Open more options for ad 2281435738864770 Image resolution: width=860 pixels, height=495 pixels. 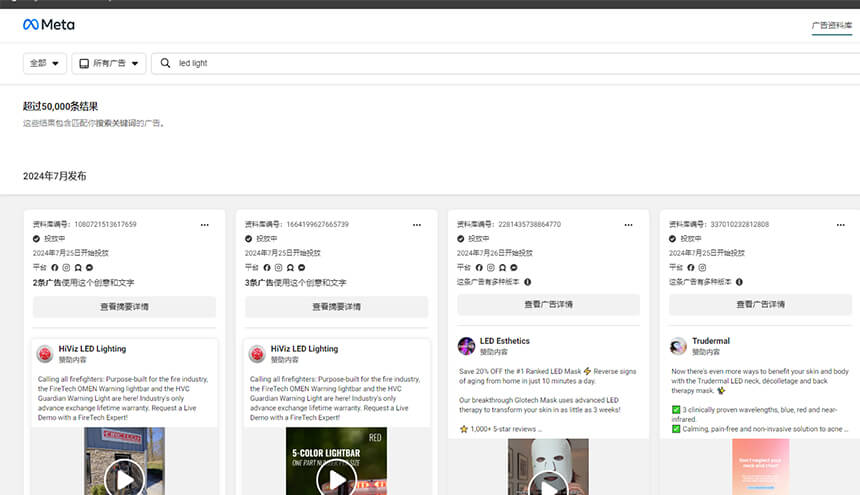pyautogui.click(x=629, y=225)
